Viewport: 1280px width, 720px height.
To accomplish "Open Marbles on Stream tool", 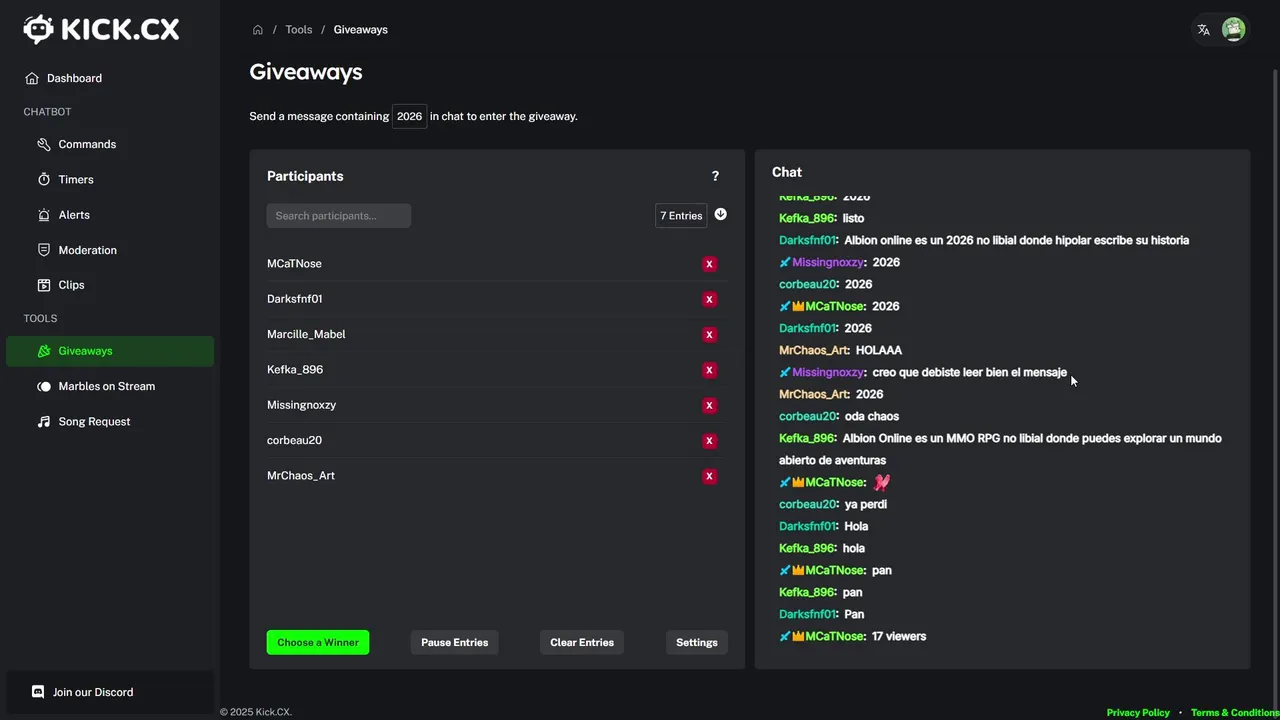I will [x=106, y=386].
